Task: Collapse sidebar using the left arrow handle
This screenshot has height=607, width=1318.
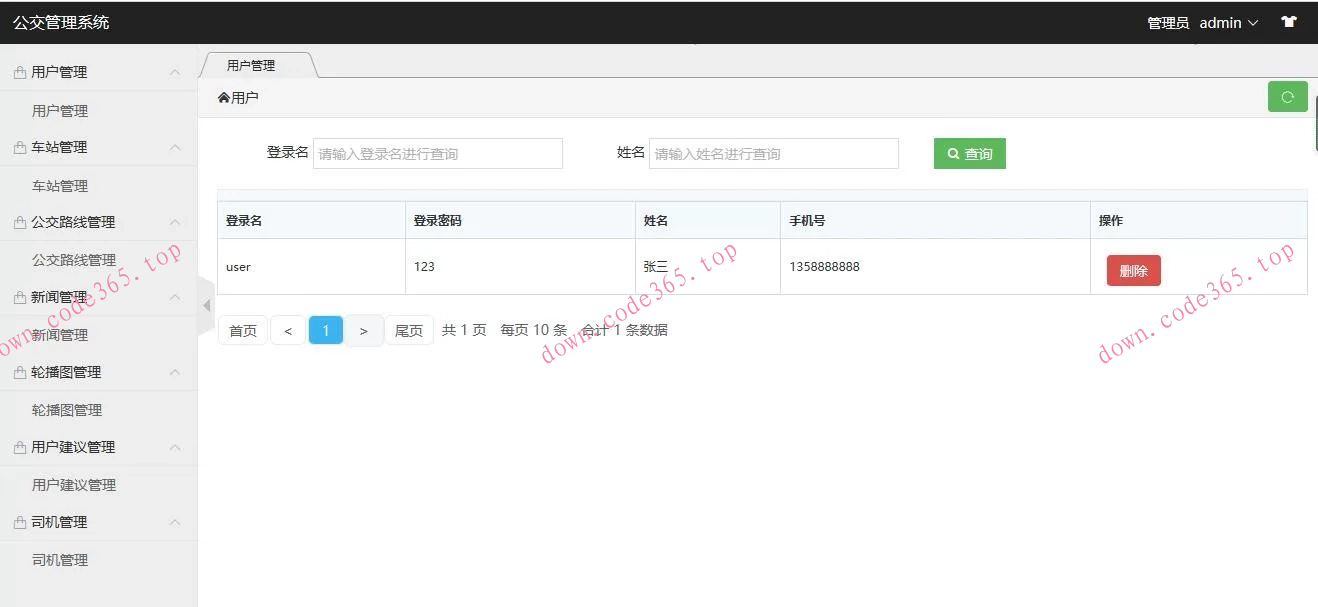Action: pyautogui.click(x=207, y=305)
